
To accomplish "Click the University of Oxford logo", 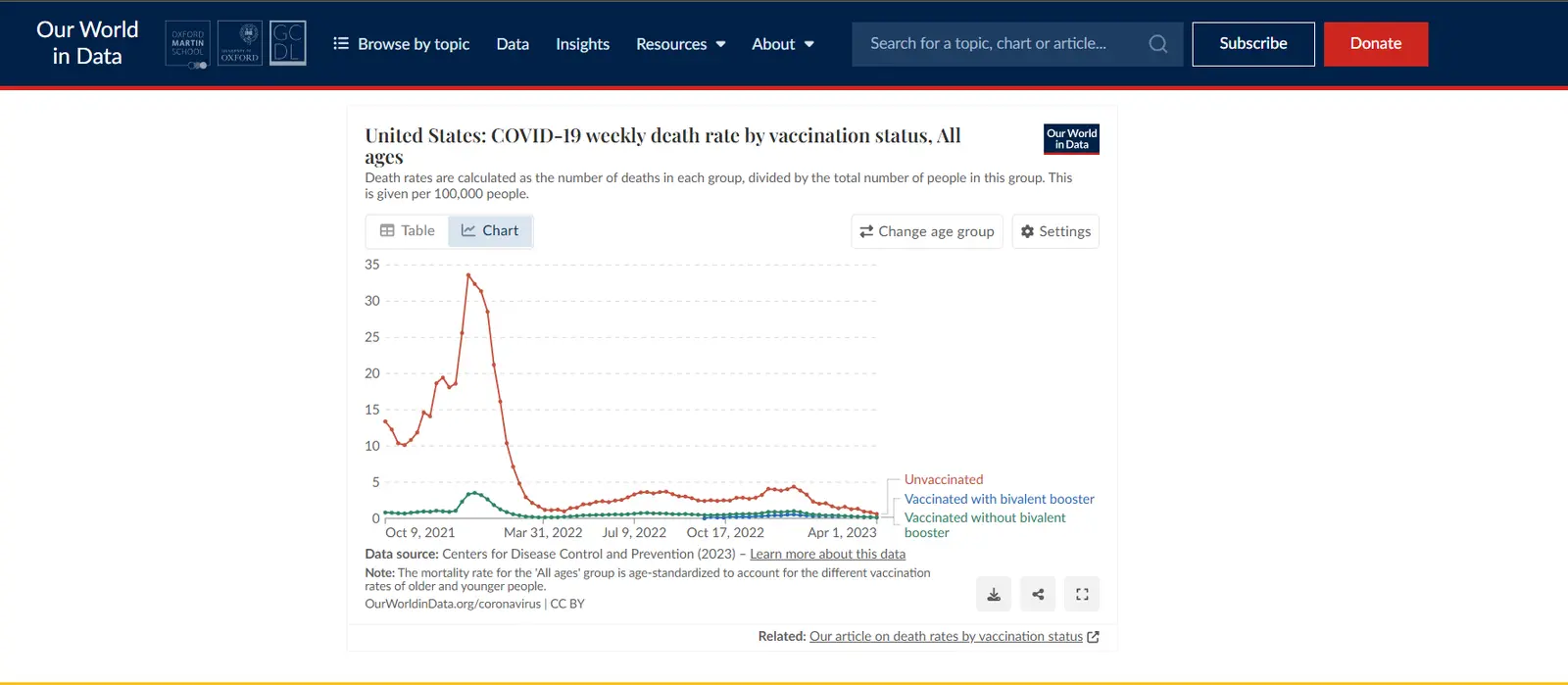I will point(239,44).
